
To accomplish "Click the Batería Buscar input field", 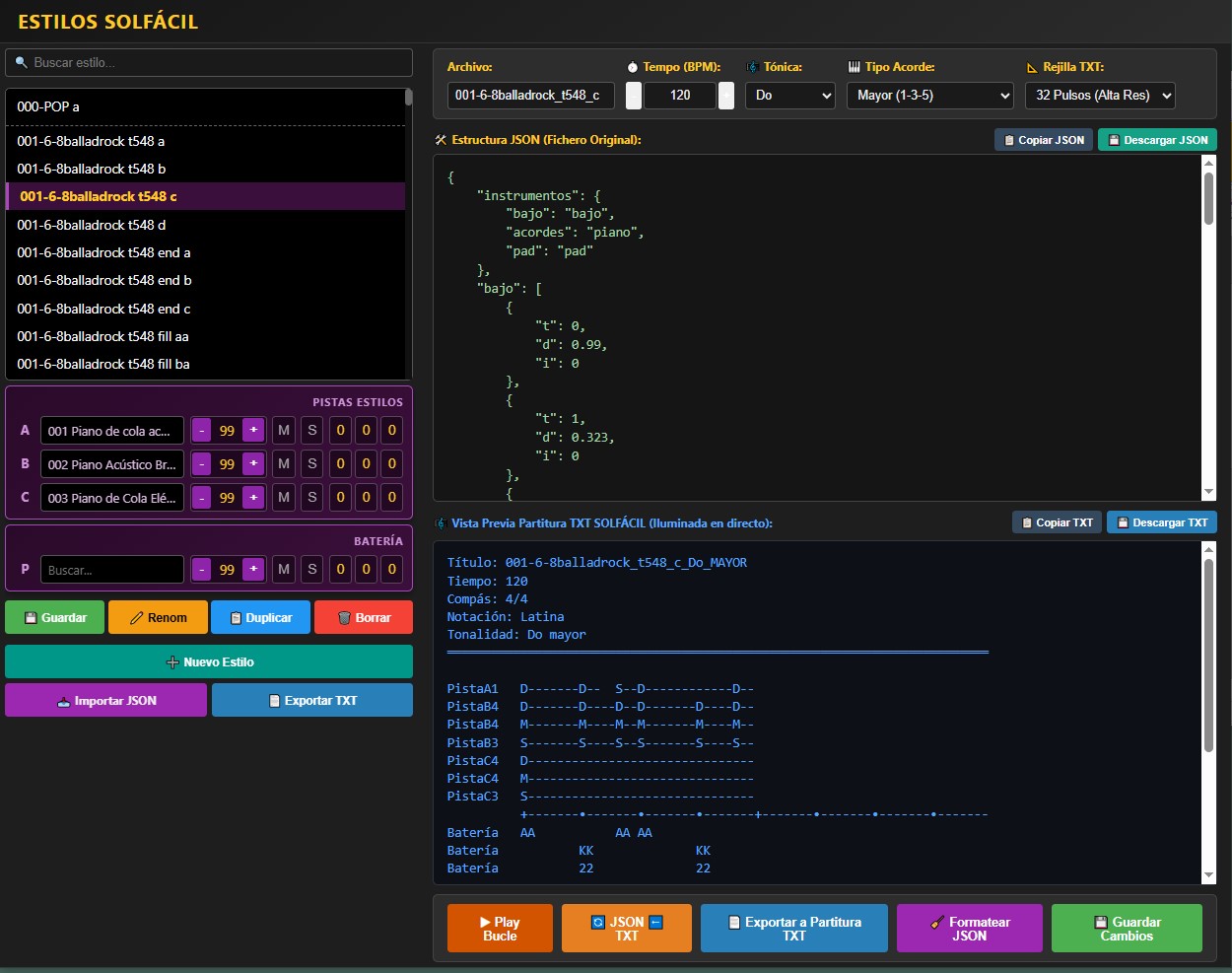I will pyautogui.click(x=111, y=570).
